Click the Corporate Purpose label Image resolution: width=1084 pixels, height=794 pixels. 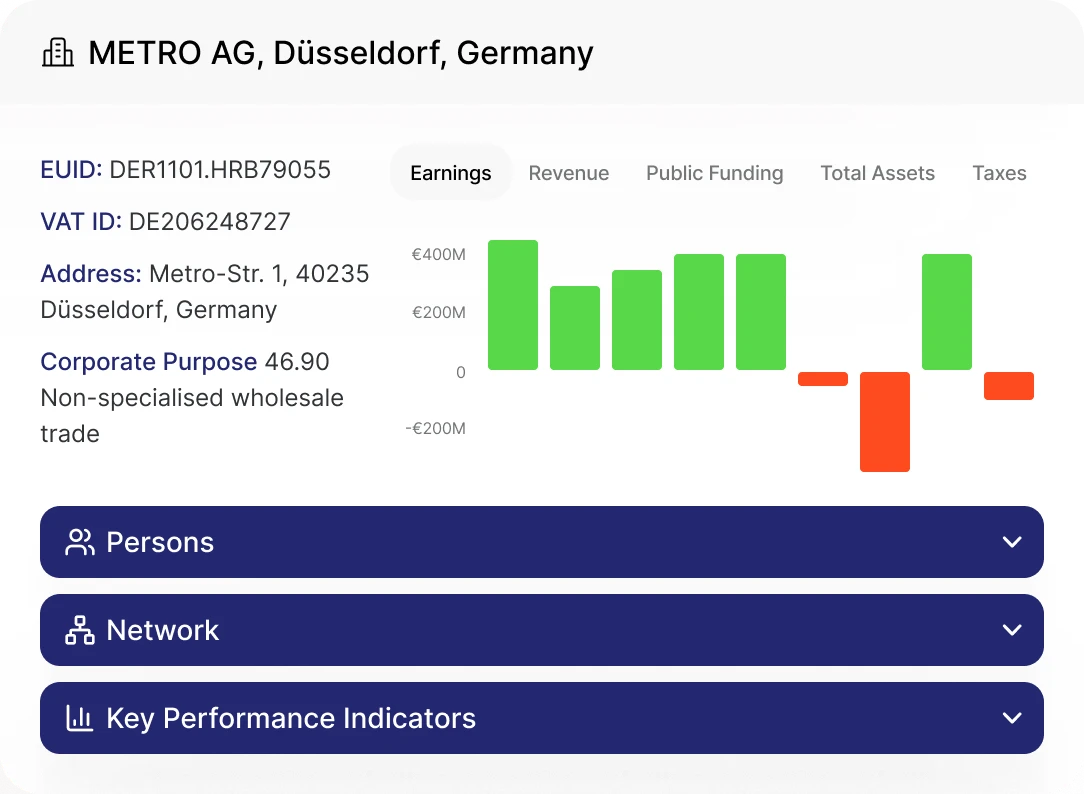(148, 362)
